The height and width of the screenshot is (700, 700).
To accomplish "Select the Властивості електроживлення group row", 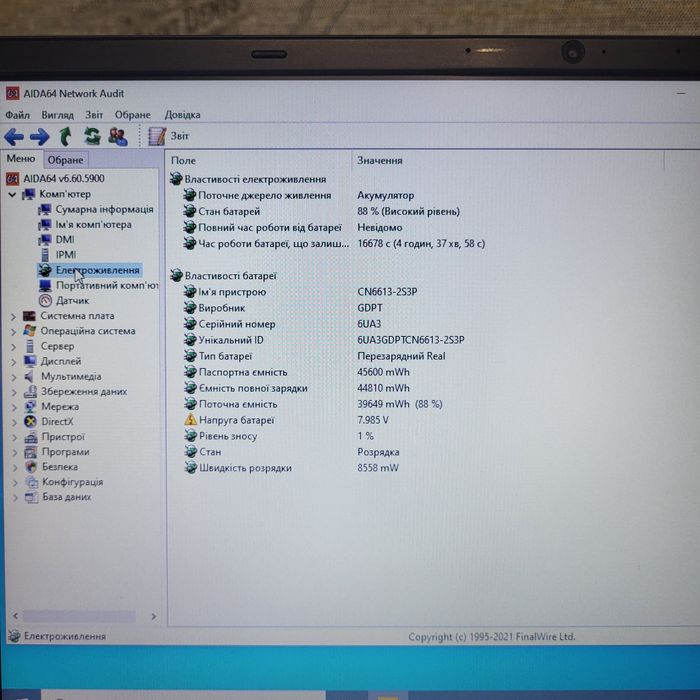I will tap(248, 179).
